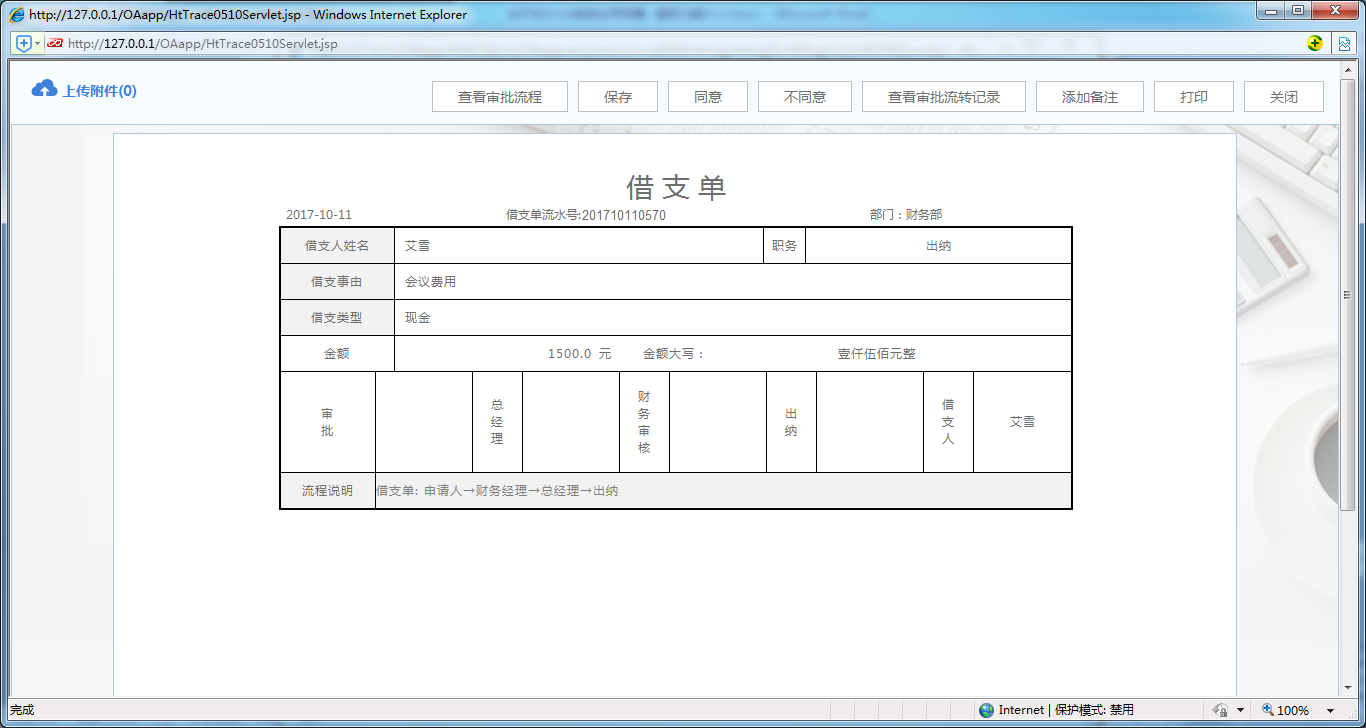Click the 同意 approval button

coord(707,96)
